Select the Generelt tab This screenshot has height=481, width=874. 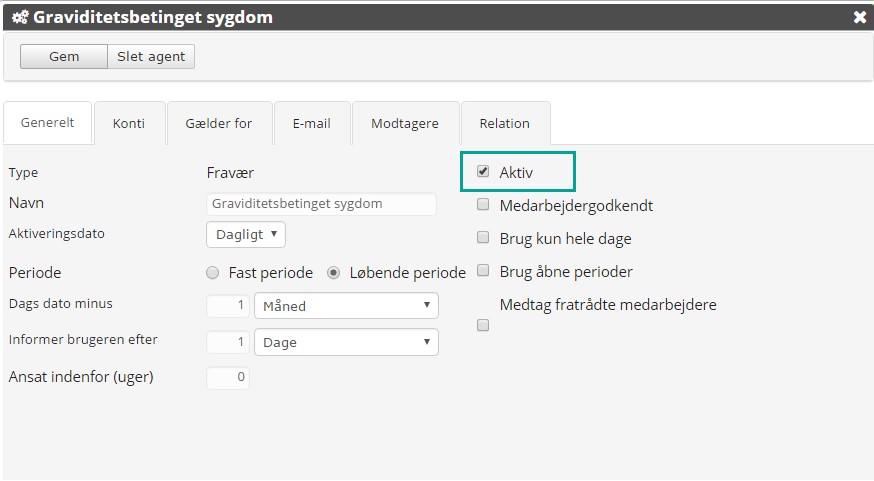point(48,123)
